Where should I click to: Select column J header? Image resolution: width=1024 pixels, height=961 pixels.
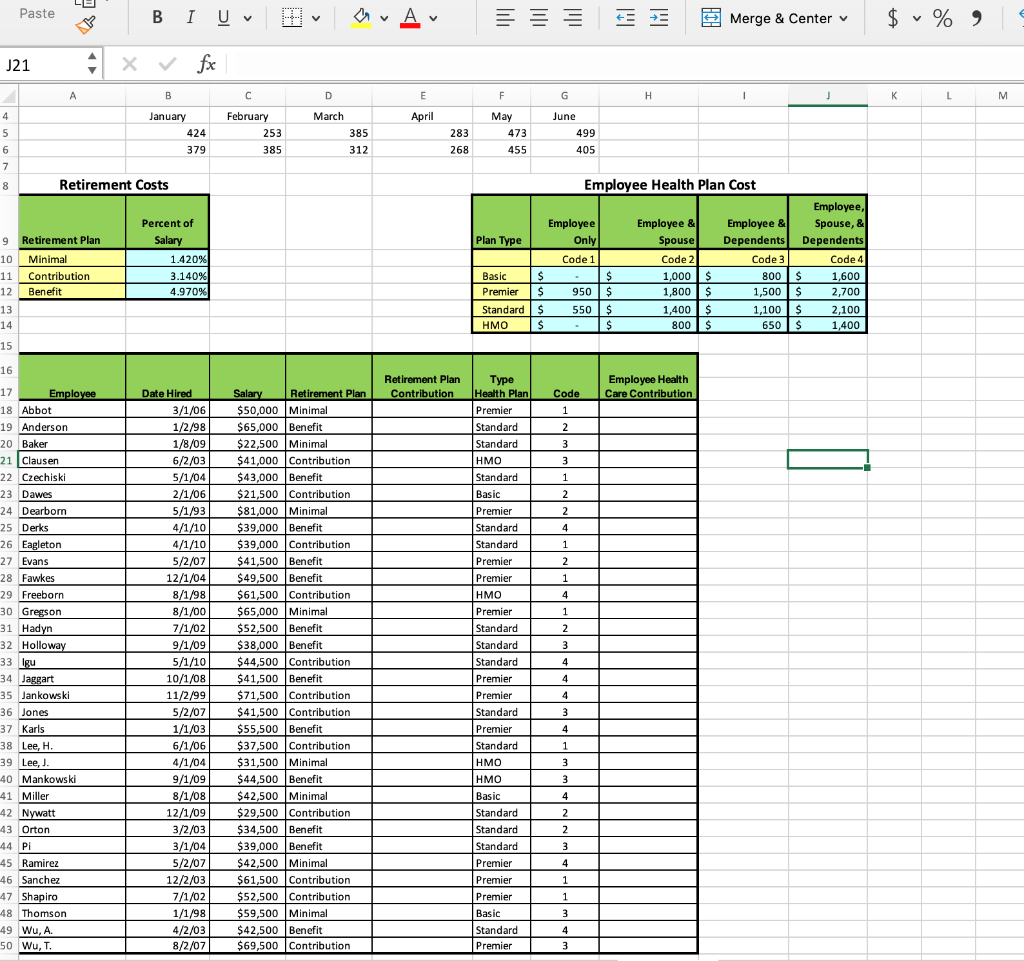(827, 96)
